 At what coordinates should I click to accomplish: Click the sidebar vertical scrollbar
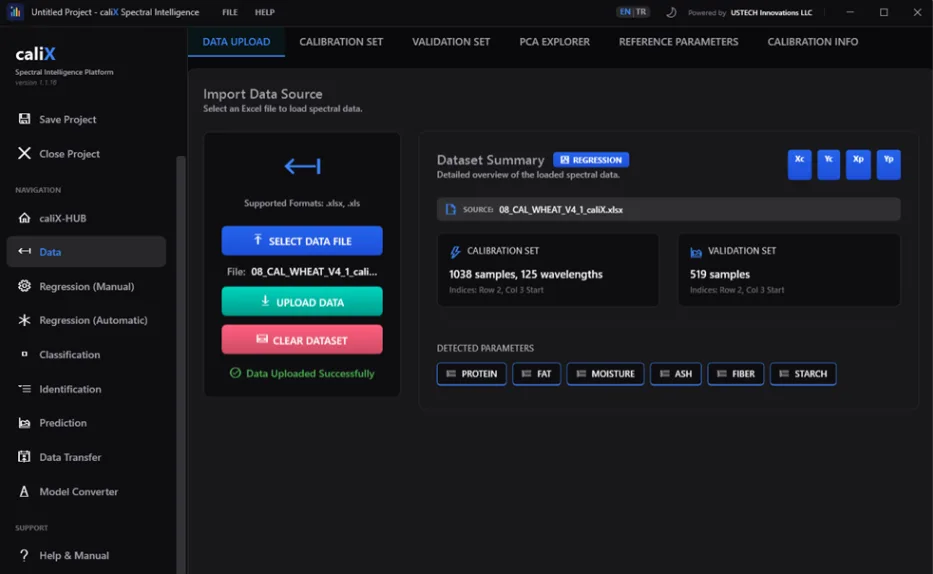[x=181, y=363]
